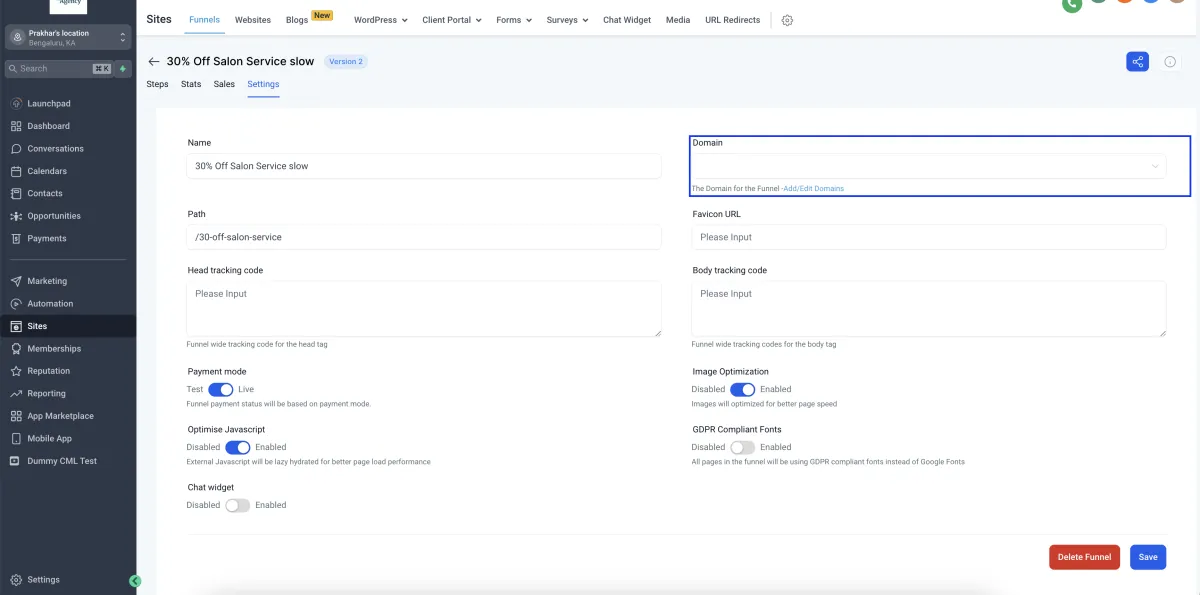Open the Websites tab in top navigation

pyautogui.click(x=253, y=20)
